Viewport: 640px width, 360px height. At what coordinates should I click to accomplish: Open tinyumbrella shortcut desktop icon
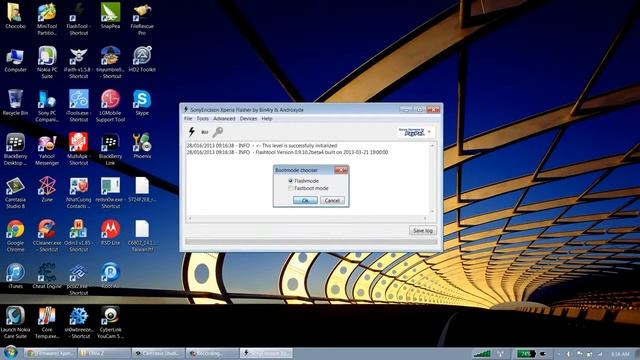point(110,62)
